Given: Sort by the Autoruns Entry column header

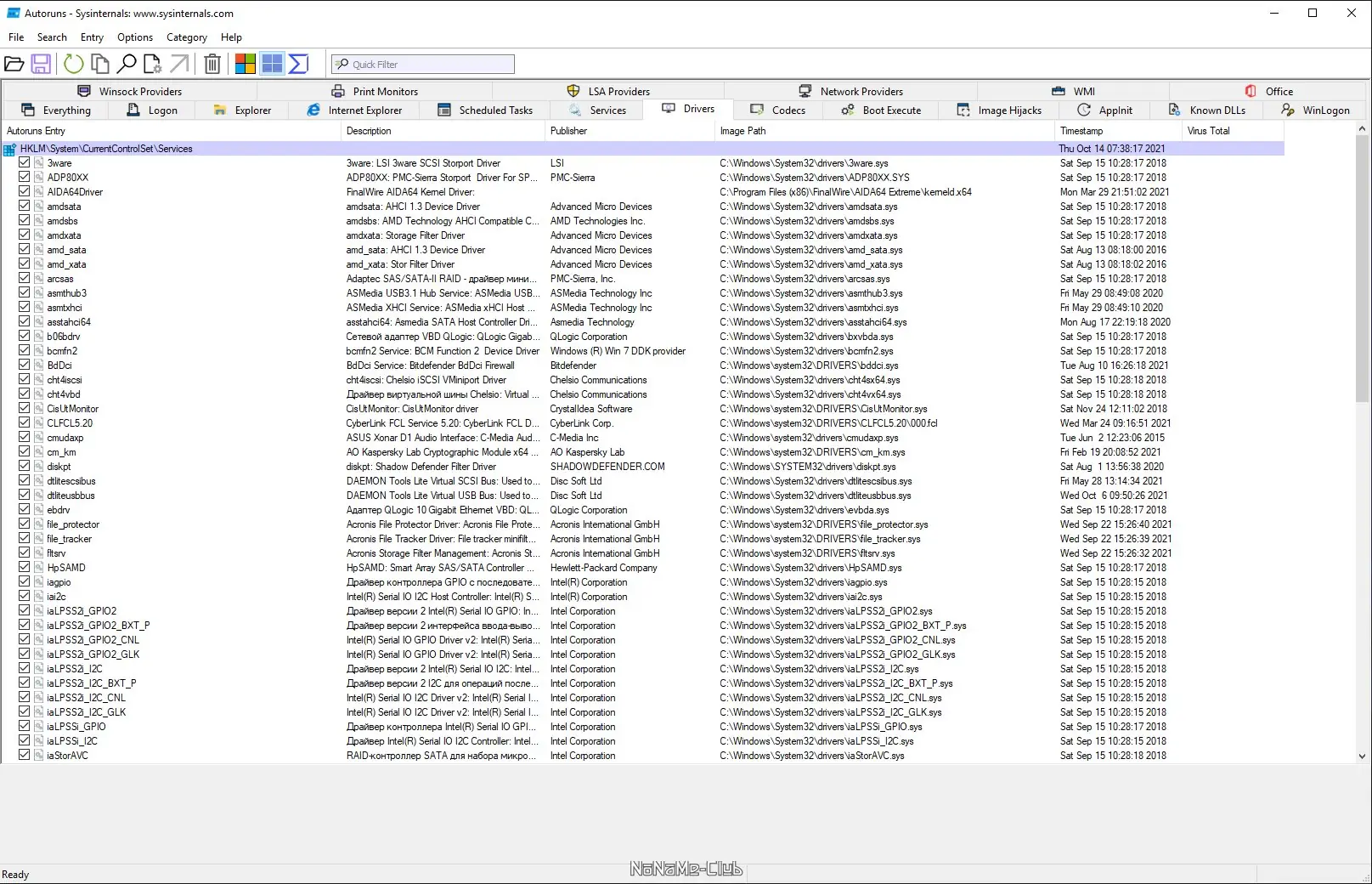Looking at the screenshot, I should (x=171, y=131).
